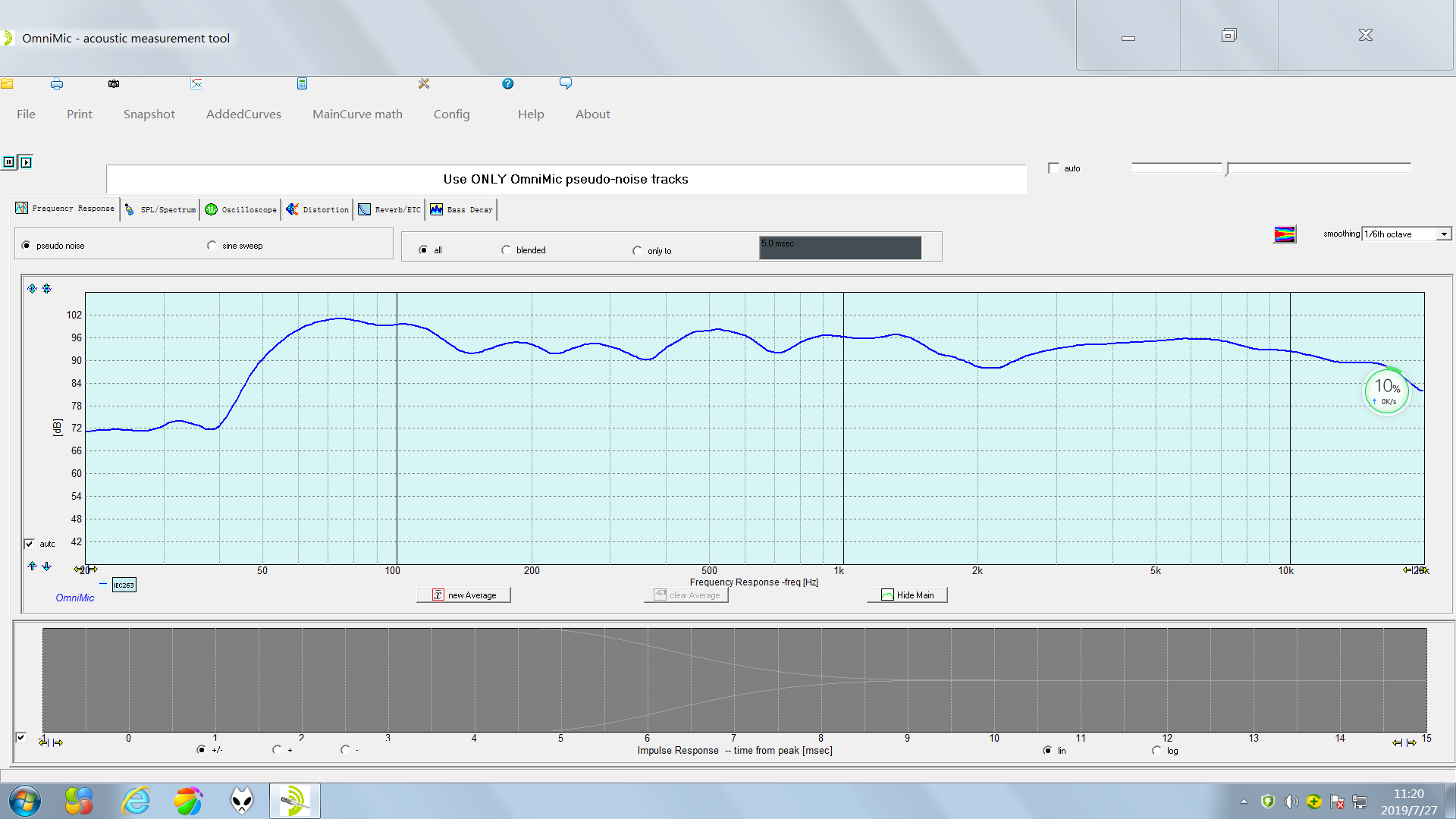Image resolution: width=1456 pixels, height=819 pixels.
Task: Open the colorful waterfall display icon
Action: (x=1285, y=234)
